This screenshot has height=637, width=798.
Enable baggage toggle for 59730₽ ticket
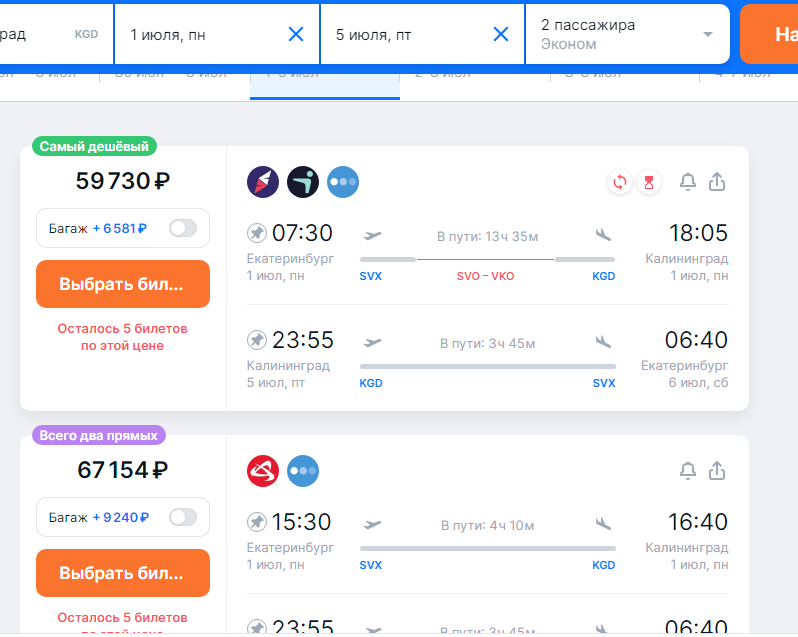183,228
